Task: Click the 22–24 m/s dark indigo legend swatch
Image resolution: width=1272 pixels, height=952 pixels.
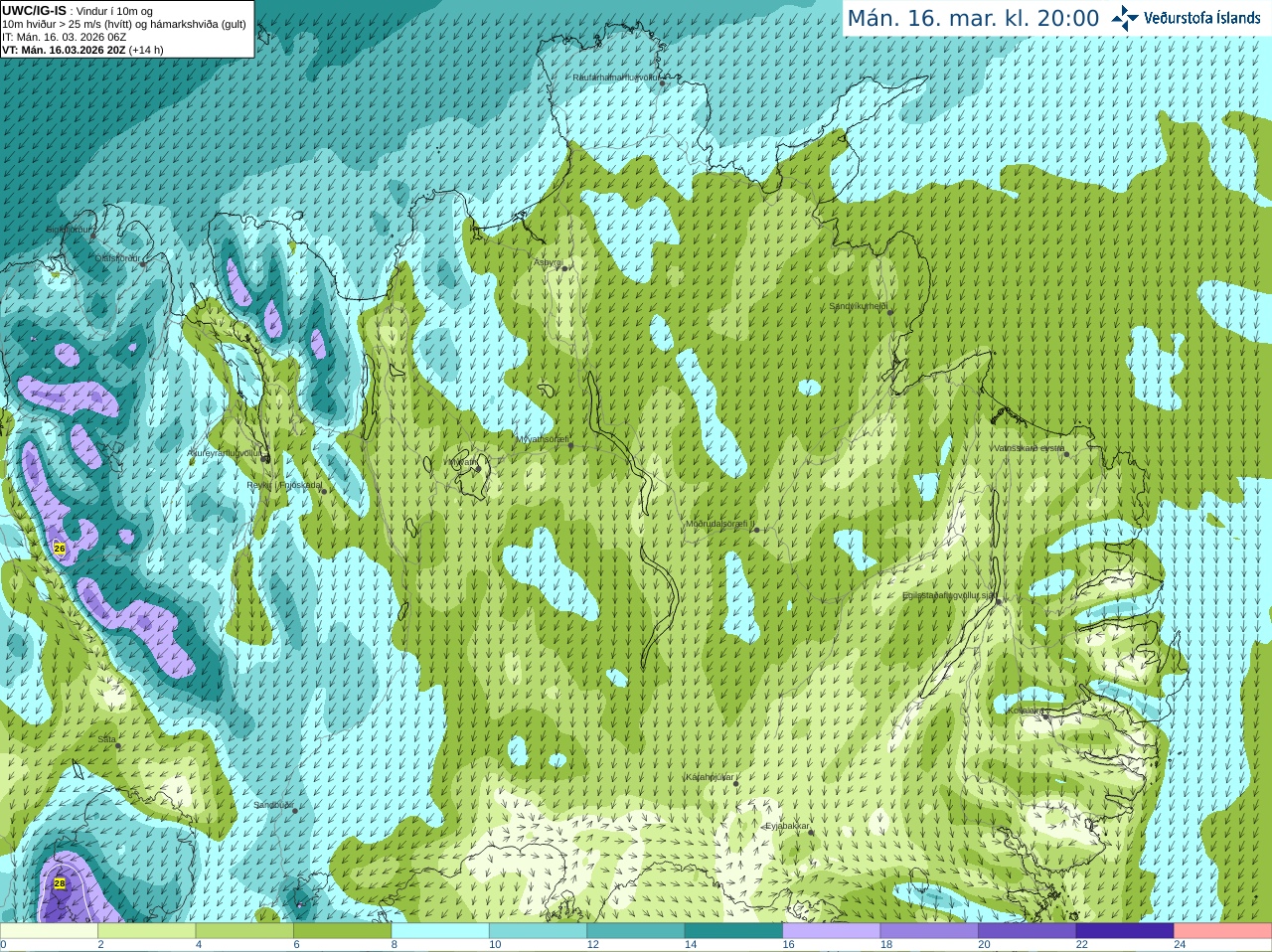Action: [1125, 931]
